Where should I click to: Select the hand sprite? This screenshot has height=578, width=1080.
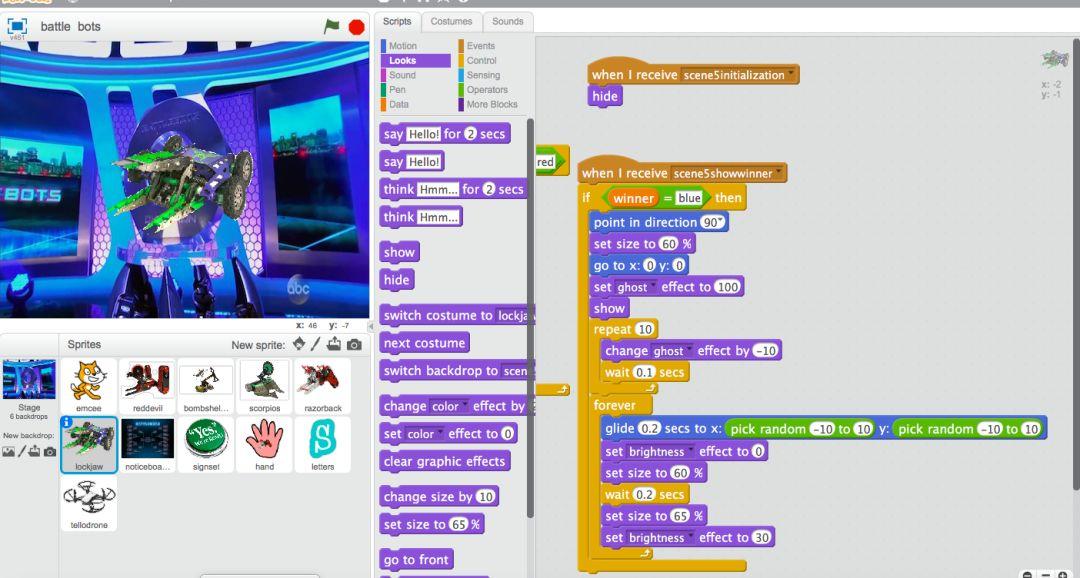click(x=264, y=444)
